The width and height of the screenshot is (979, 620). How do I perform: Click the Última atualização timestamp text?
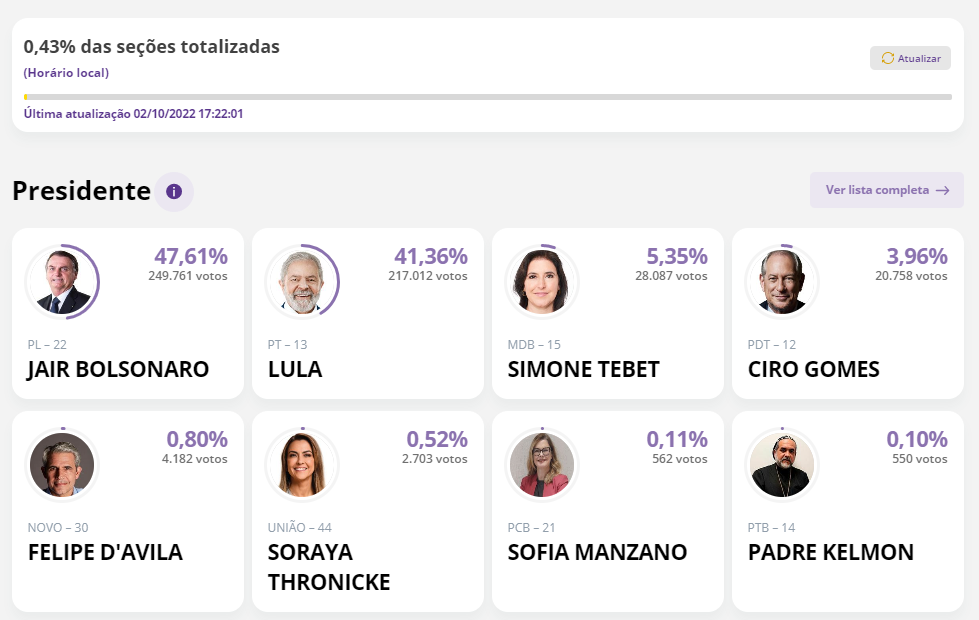coord(133,114)
